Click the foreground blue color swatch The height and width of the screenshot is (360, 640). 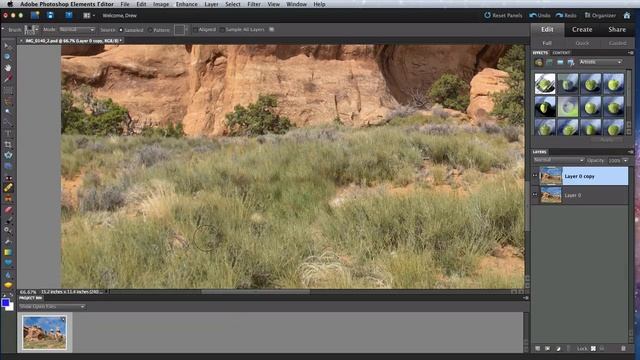(x=5, y=302)
